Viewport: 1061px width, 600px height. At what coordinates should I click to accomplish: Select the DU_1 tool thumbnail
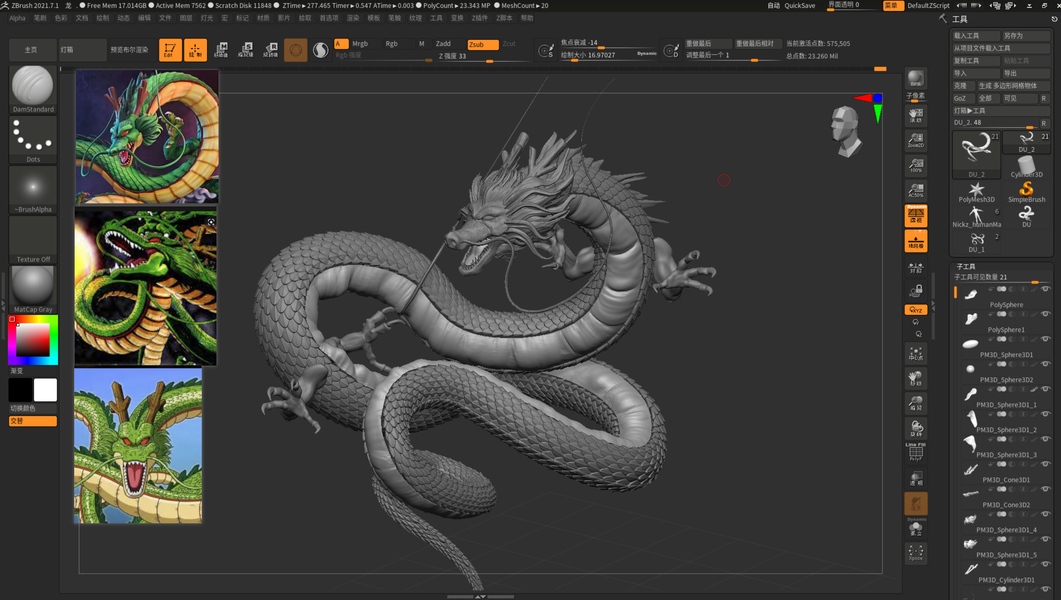(x=976, y=241)
